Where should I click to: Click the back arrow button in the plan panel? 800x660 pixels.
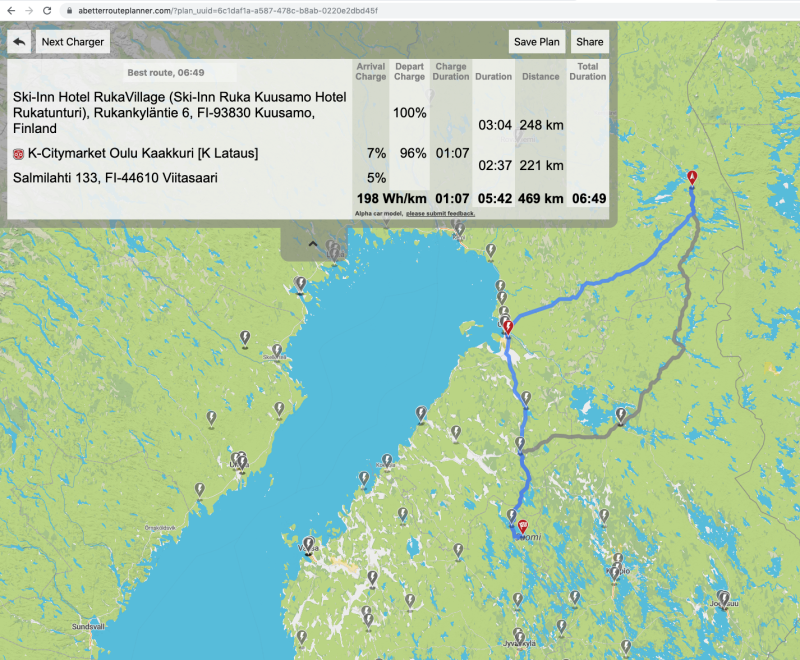pos(19,42)
